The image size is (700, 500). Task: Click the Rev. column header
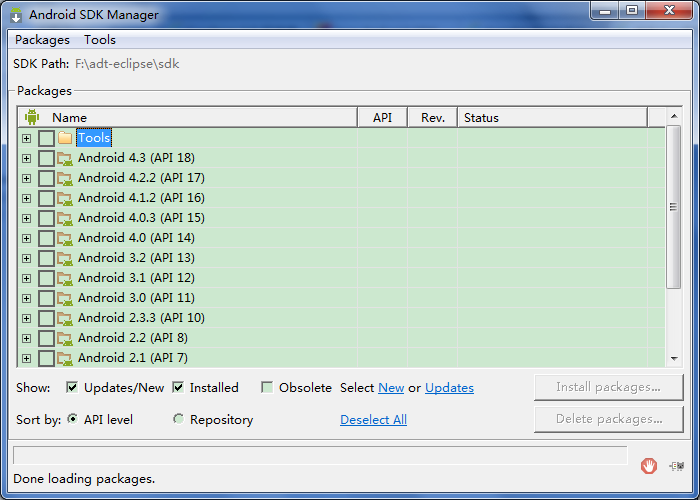point(433,117)
